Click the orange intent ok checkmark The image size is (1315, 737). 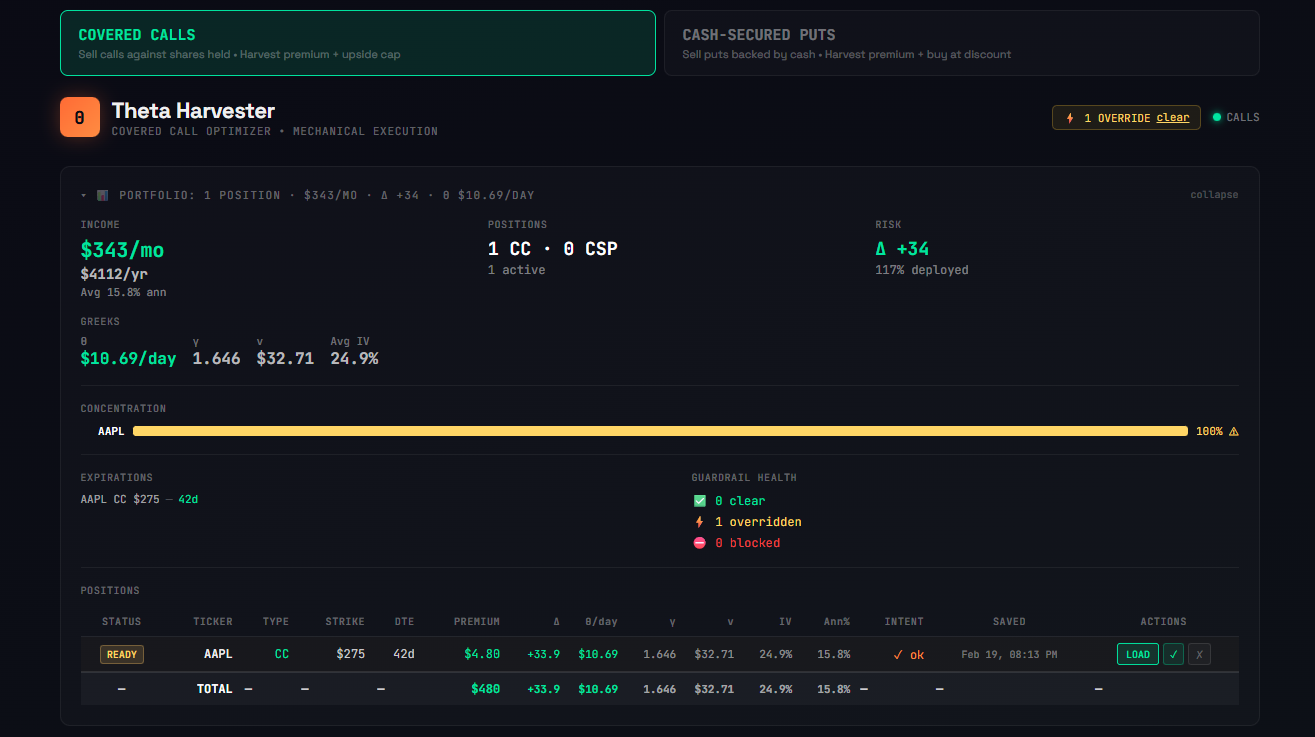click(898, 655)
